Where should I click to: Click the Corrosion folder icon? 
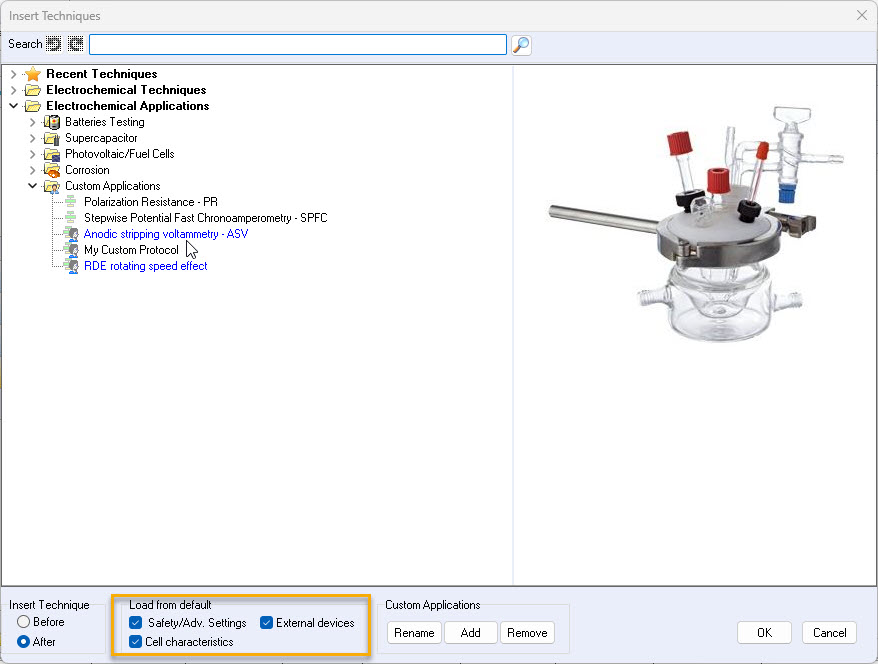pyautogui.click(x=52, y=170)
